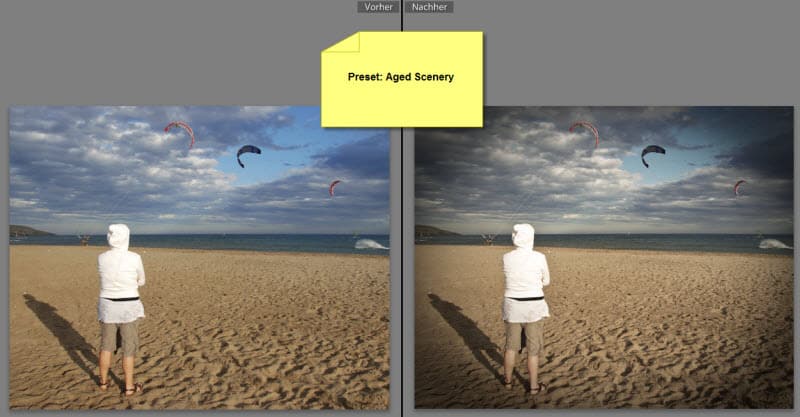Viewport: 800px width, 417px height.
Task: Select the after photo's red kite at top
Action: 585,131
